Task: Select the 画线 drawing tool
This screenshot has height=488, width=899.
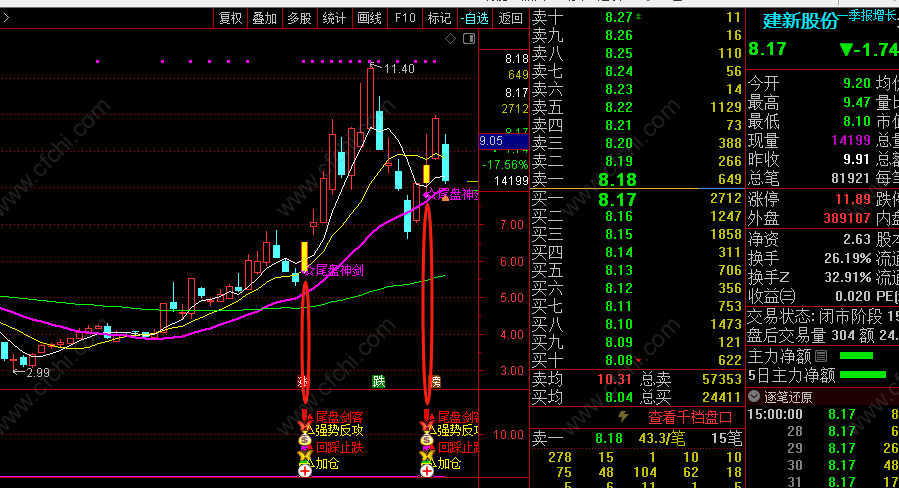Action: tap(369, 18)
